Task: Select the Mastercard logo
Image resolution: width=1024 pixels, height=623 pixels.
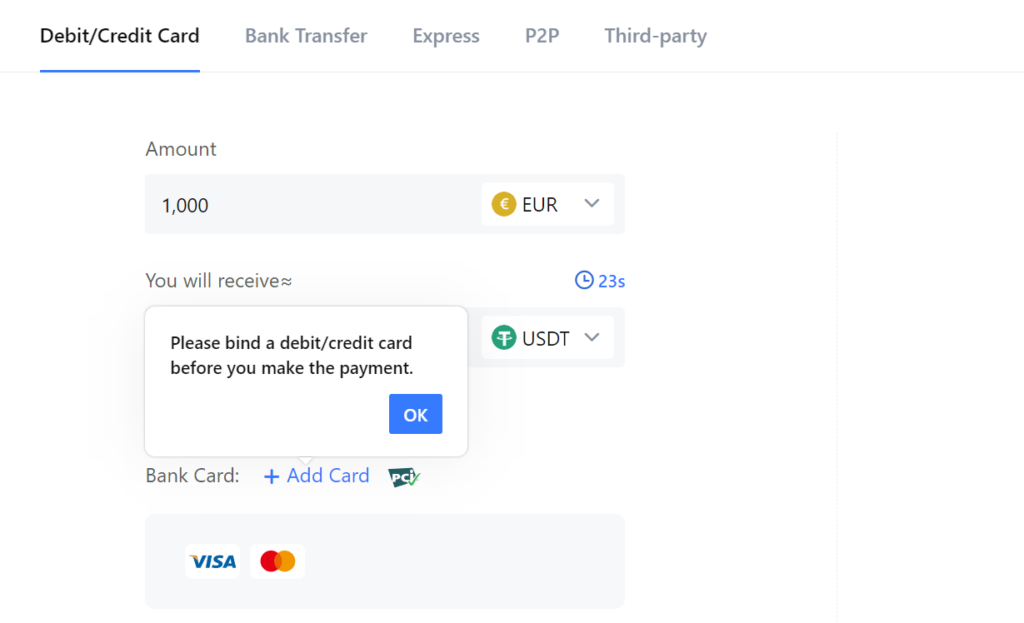Action: [277, 561]
